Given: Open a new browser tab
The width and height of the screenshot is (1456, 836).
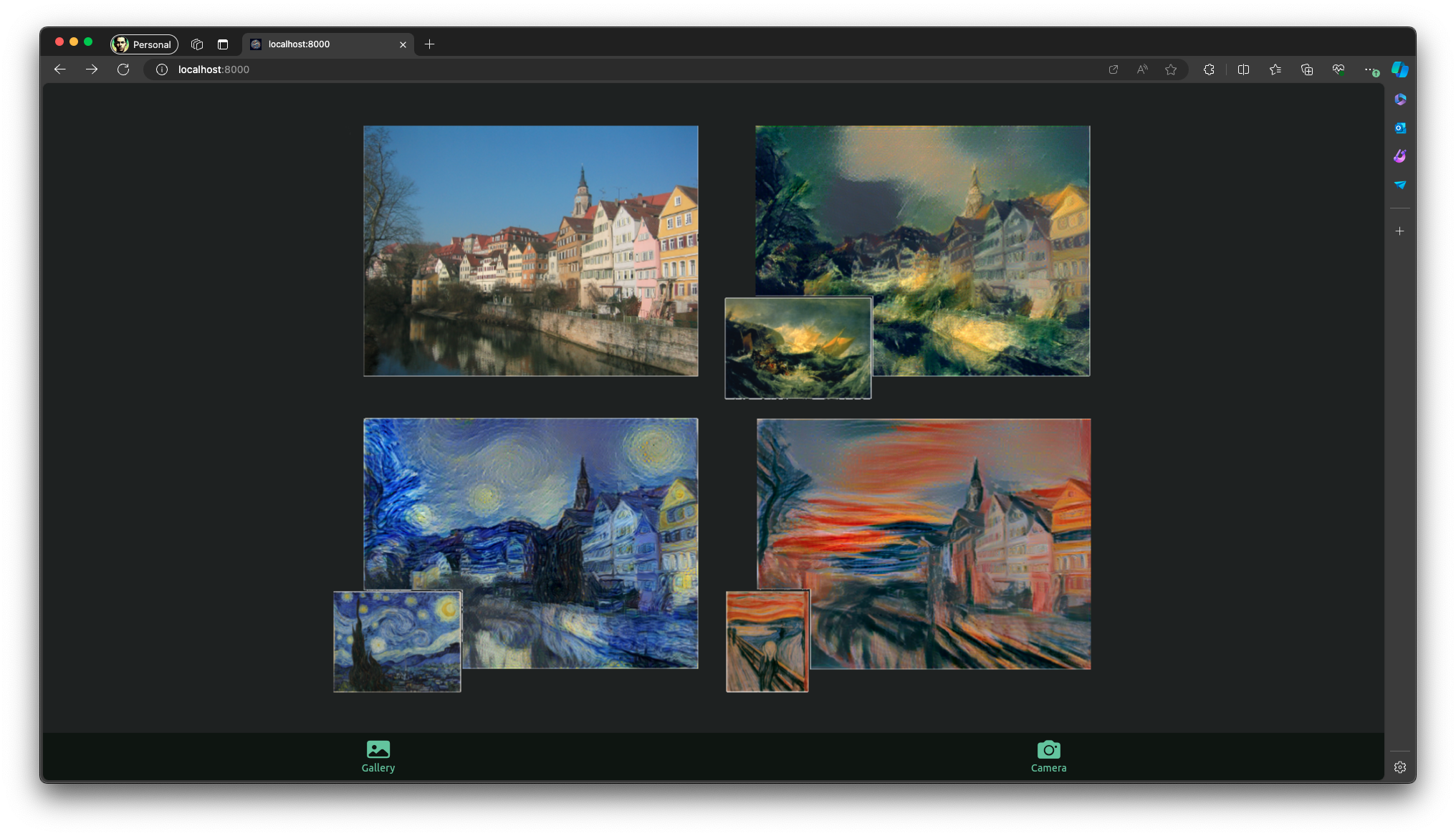Looking at the screenshot, I should point(429,44).
